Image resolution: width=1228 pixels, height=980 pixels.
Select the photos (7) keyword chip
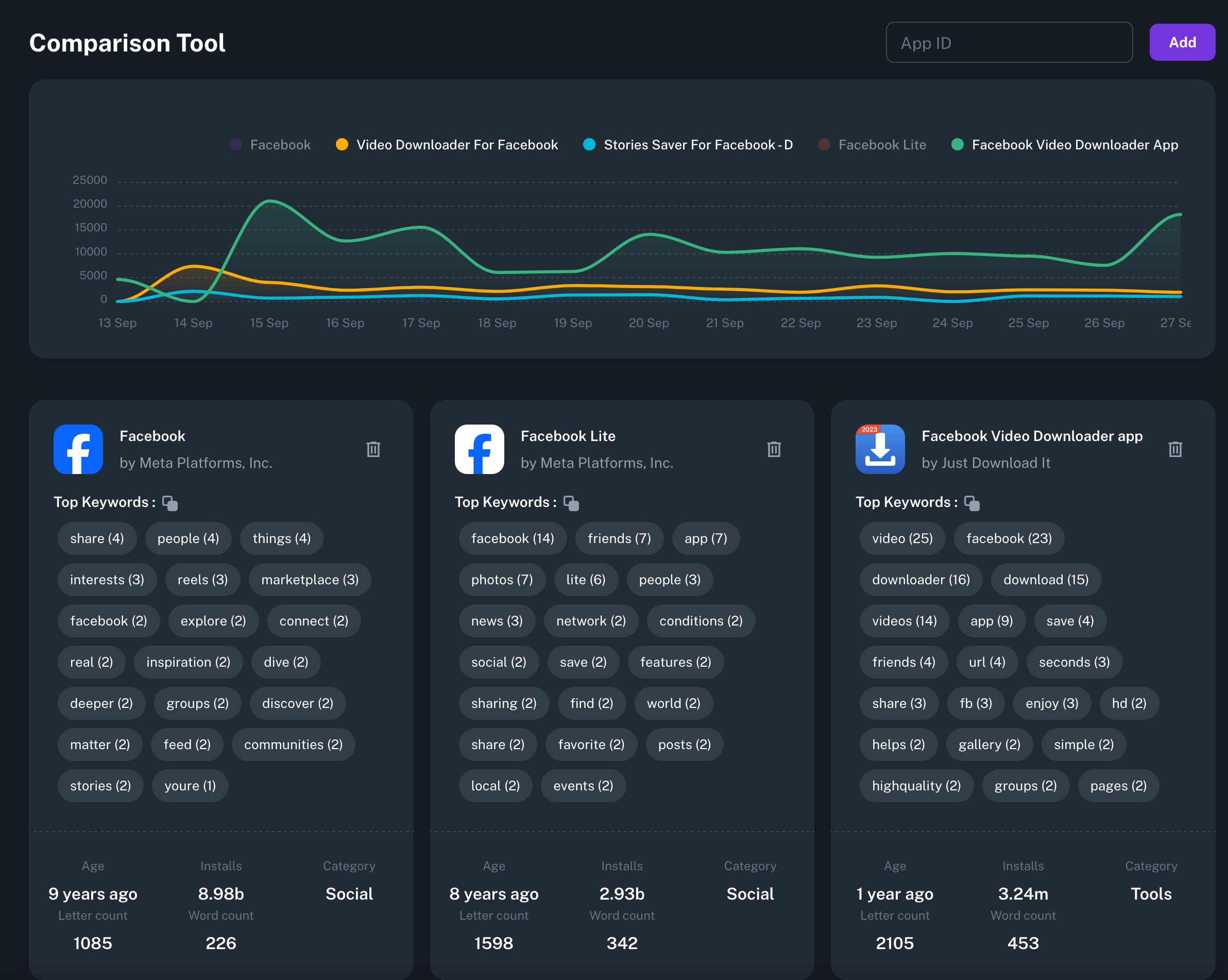502,580
